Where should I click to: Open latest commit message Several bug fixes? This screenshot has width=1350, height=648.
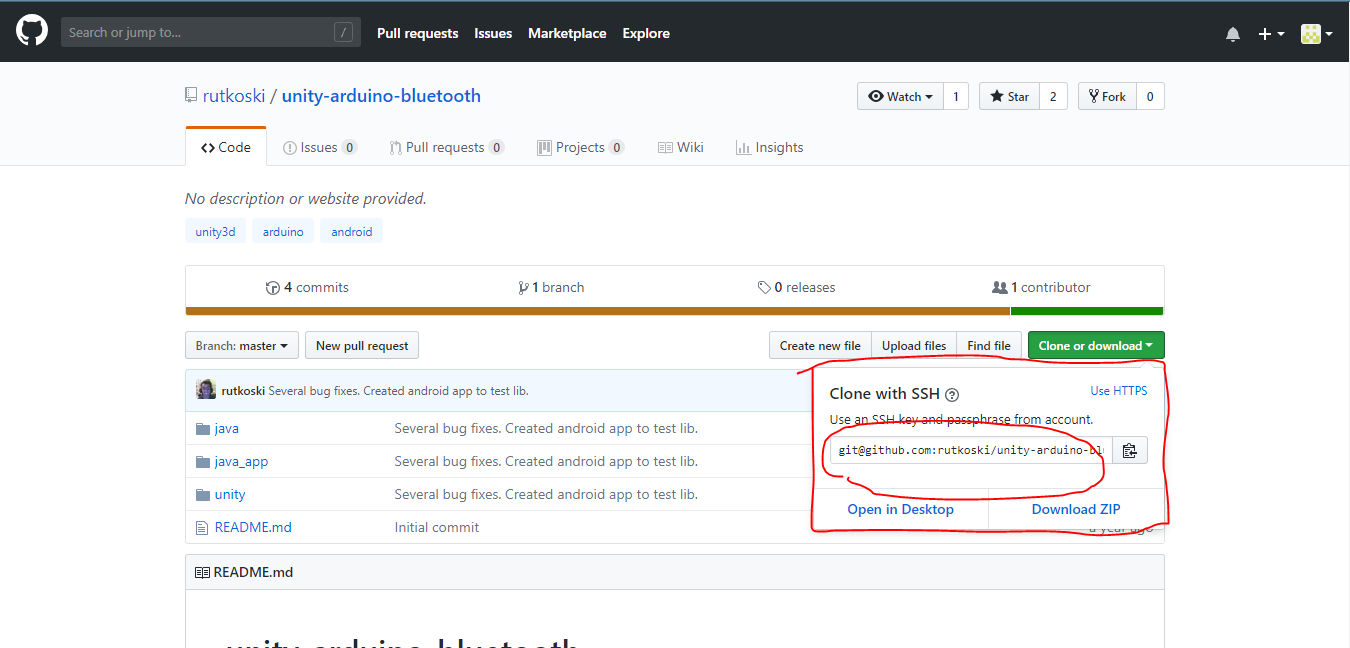point(398,391)
